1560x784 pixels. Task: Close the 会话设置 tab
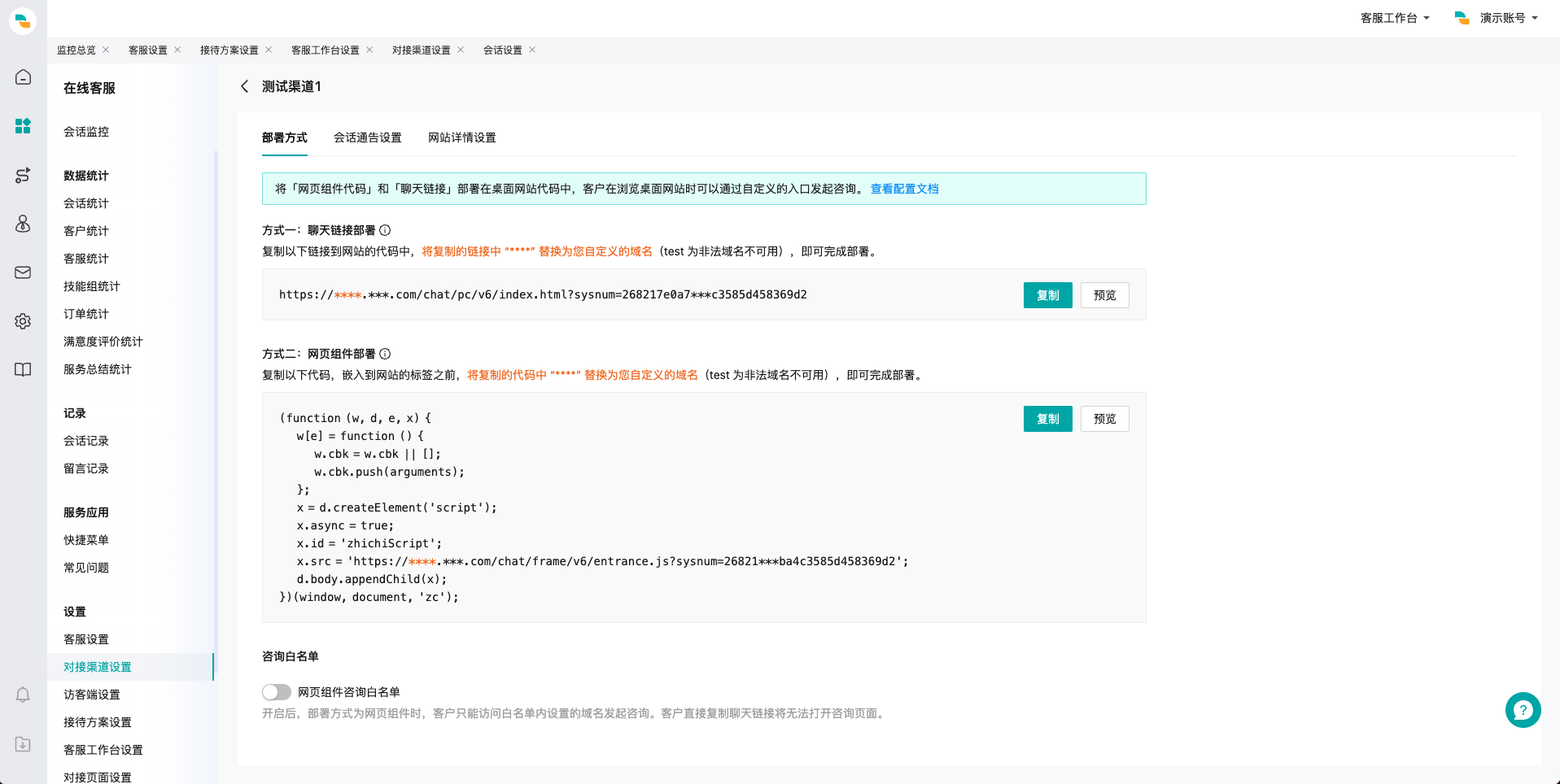coord(532,50)
